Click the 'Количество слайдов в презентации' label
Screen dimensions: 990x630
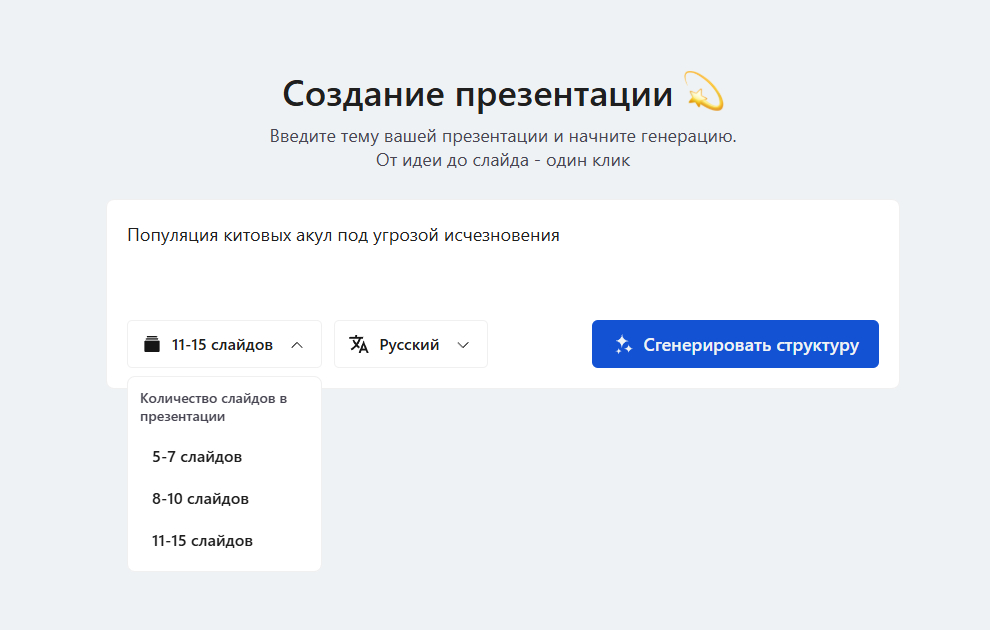213,407
